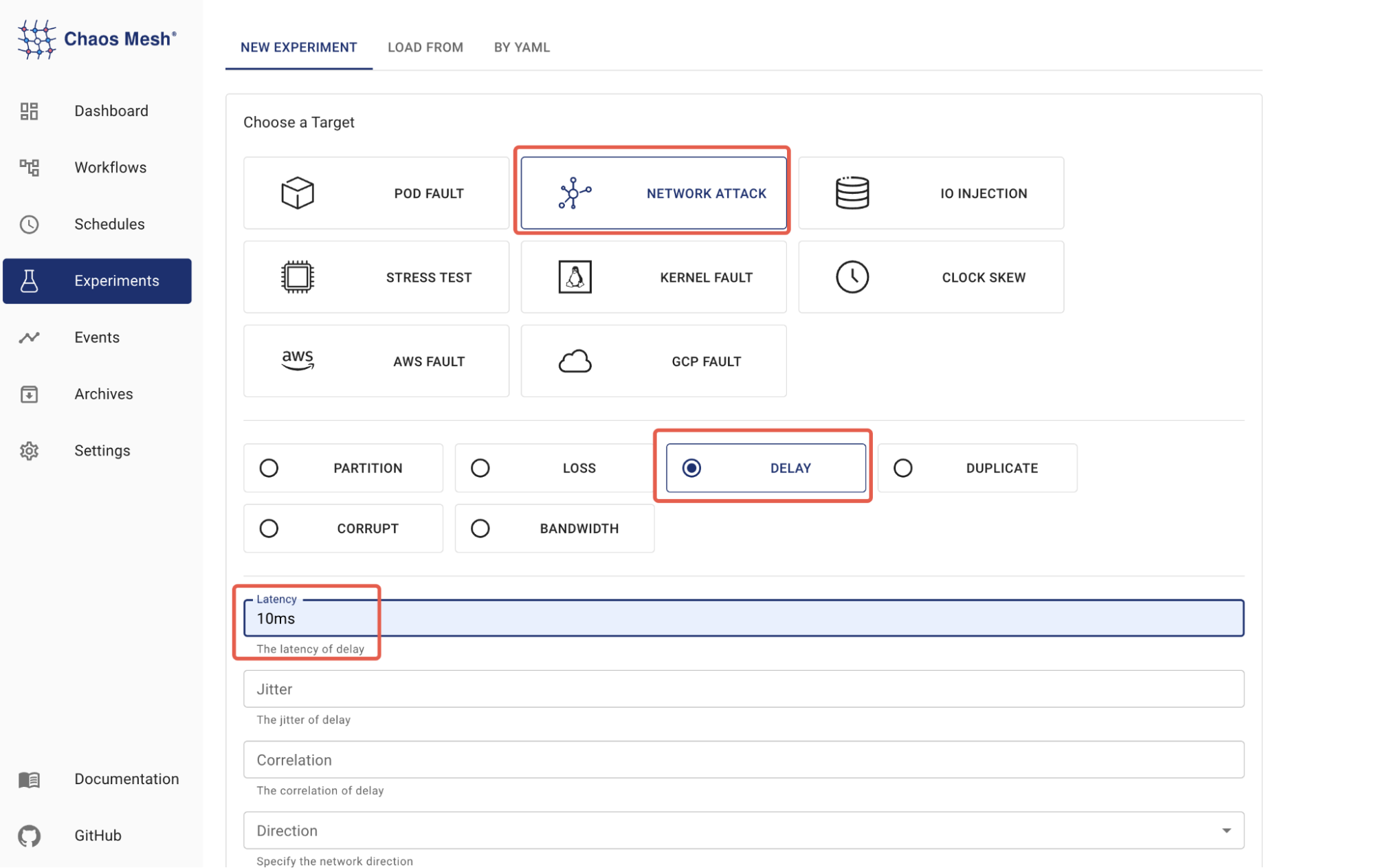Select the Partition radio button

(268, 467)
